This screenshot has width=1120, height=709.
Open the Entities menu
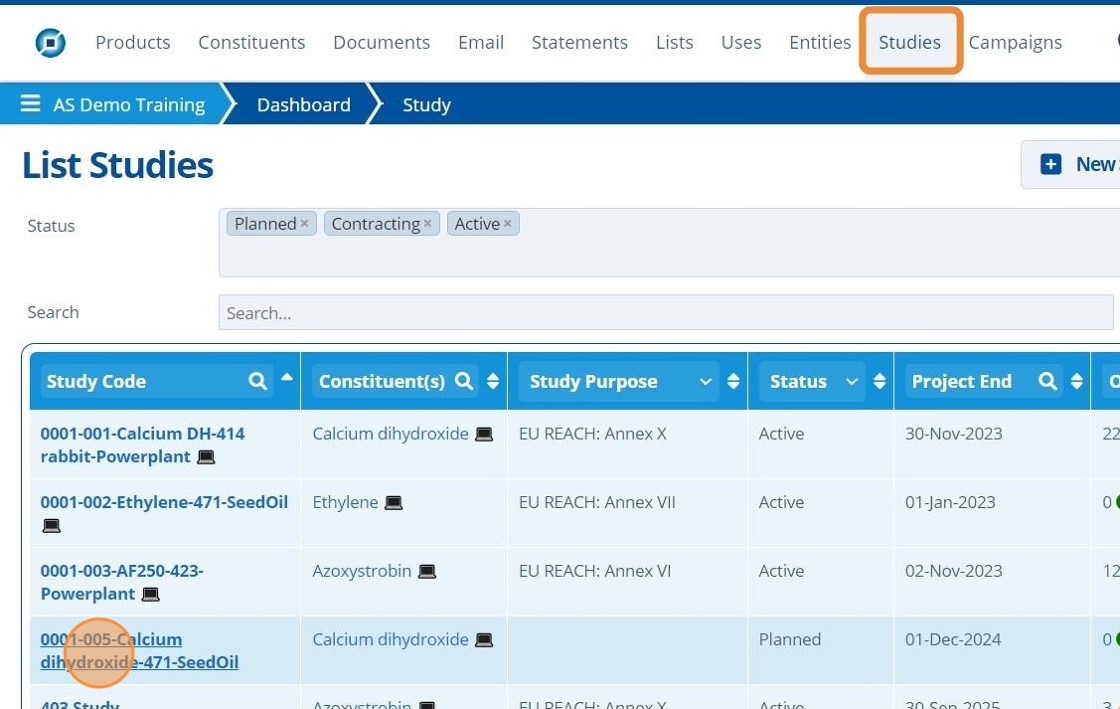point(820,42)
